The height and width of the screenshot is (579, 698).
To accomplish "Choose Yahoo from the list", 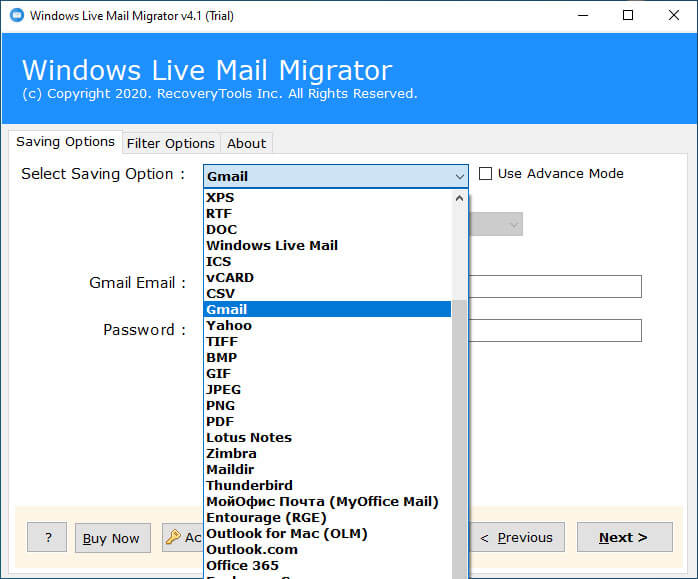I will click(328, 326).
